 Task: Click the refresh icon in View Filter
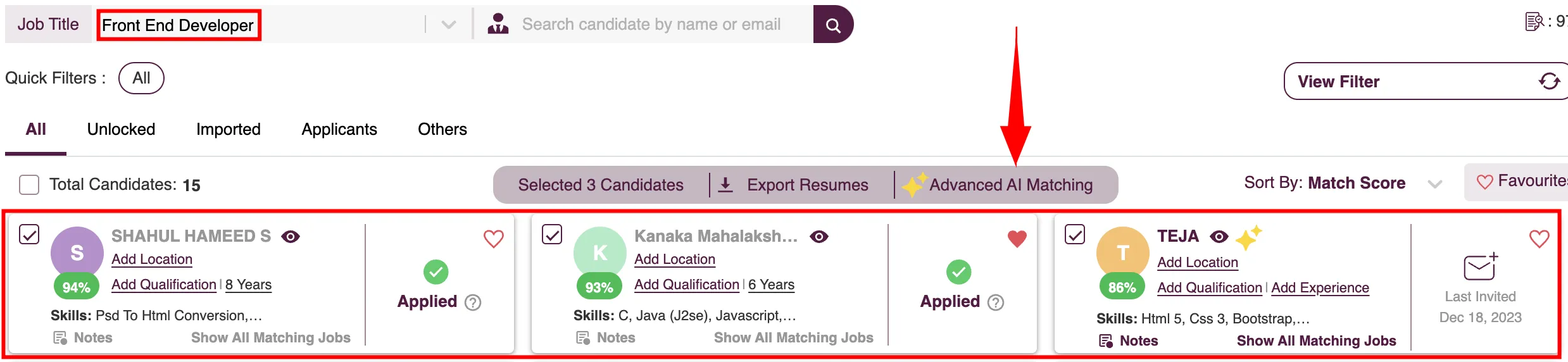1549,81
